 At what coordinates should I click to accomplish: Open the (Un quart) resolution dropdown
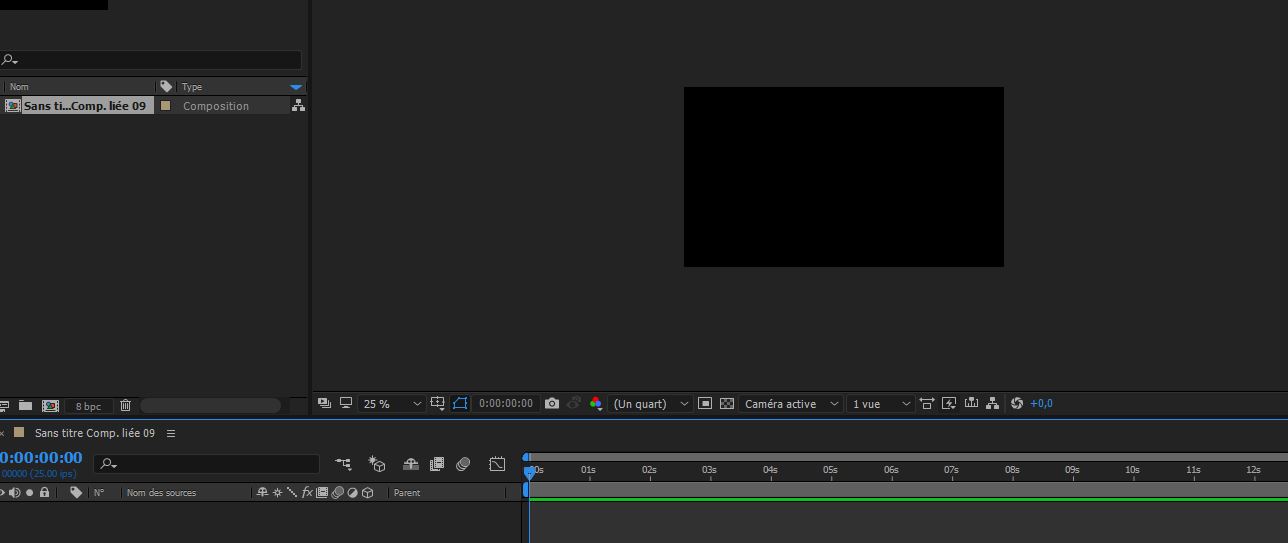(651, 404)
